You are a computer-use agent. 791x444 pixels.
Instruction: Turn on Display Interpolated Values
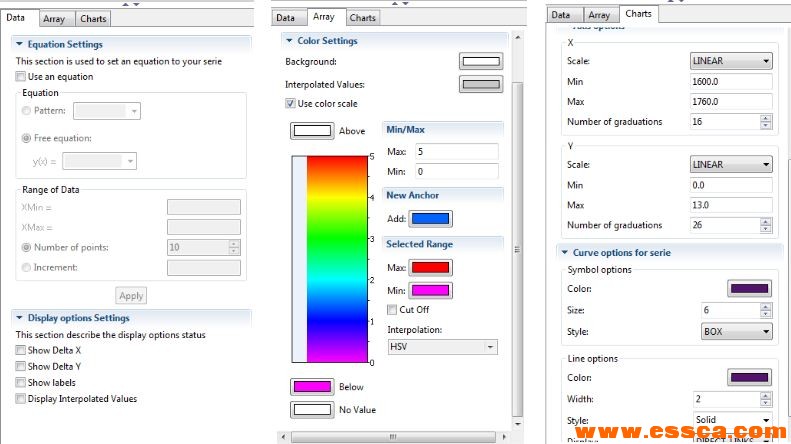point(21,399)
